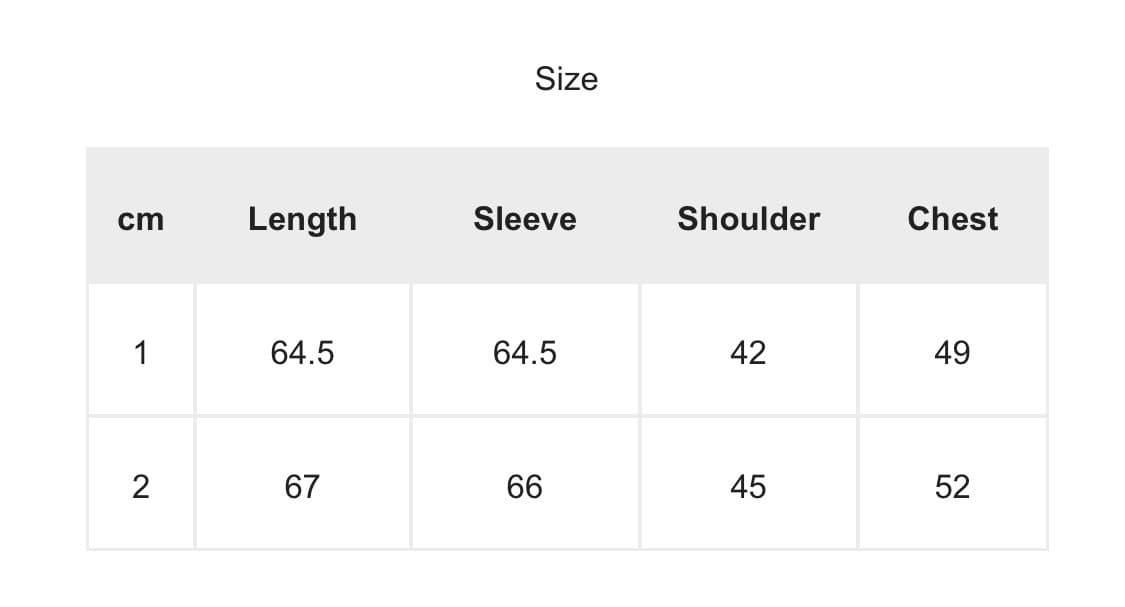Select the Length column header
This screenshot has height=607, width=1125.
point(302,219)
